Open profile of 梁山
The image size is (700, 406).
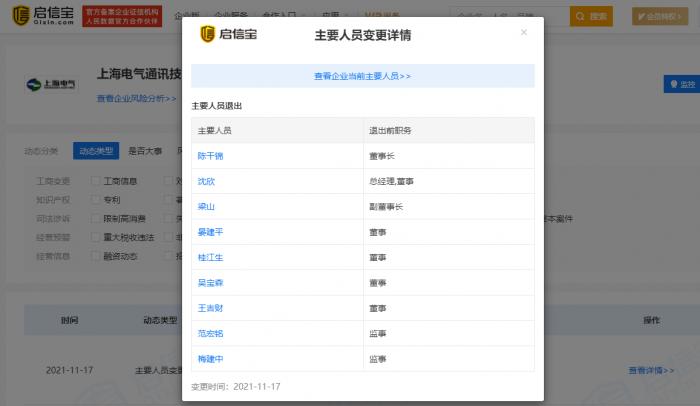tap(206, 207)
